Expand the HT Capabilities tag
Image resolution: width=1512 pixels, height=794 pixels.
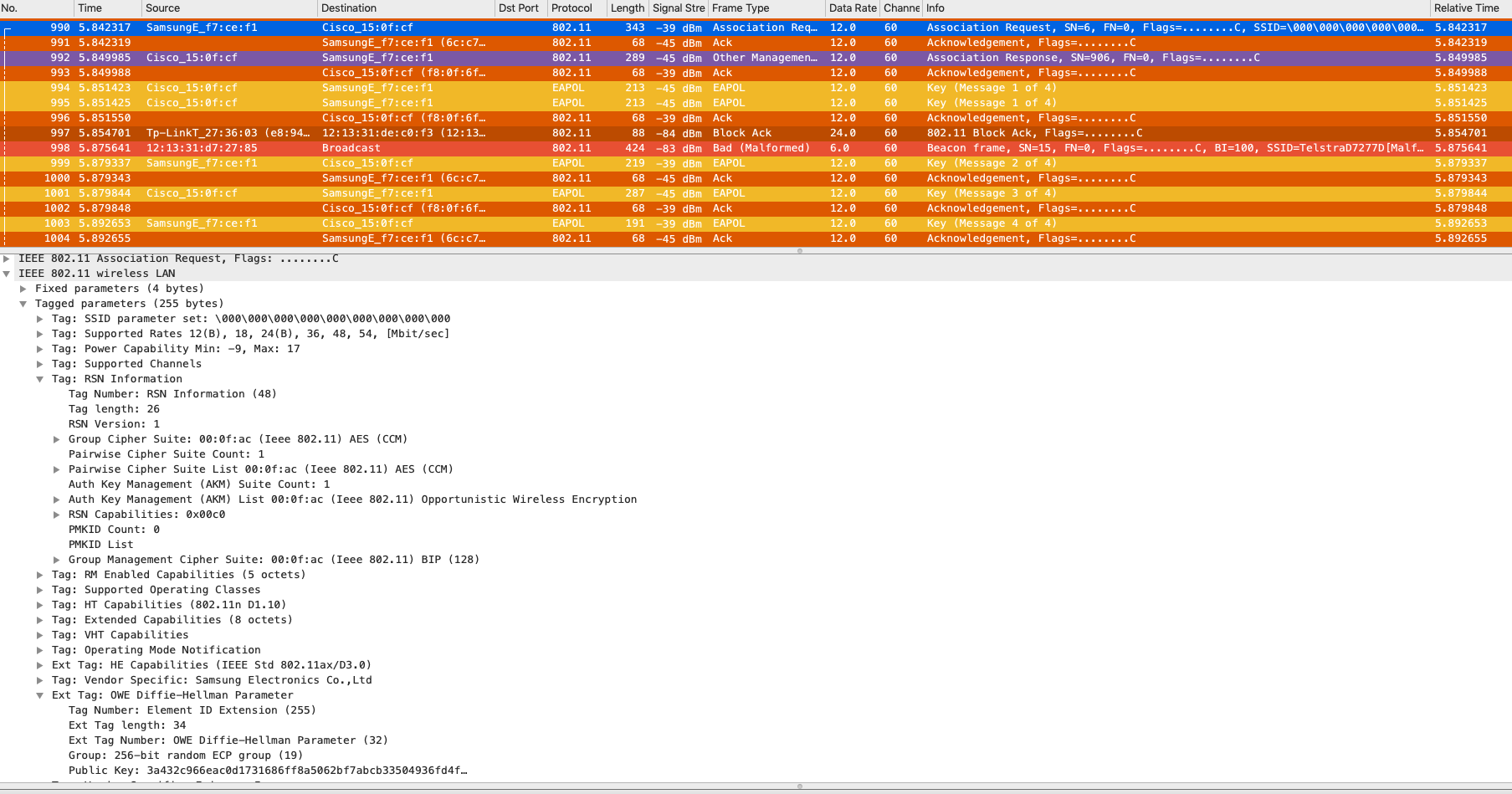pyautogui.click(x=40, y=605)
